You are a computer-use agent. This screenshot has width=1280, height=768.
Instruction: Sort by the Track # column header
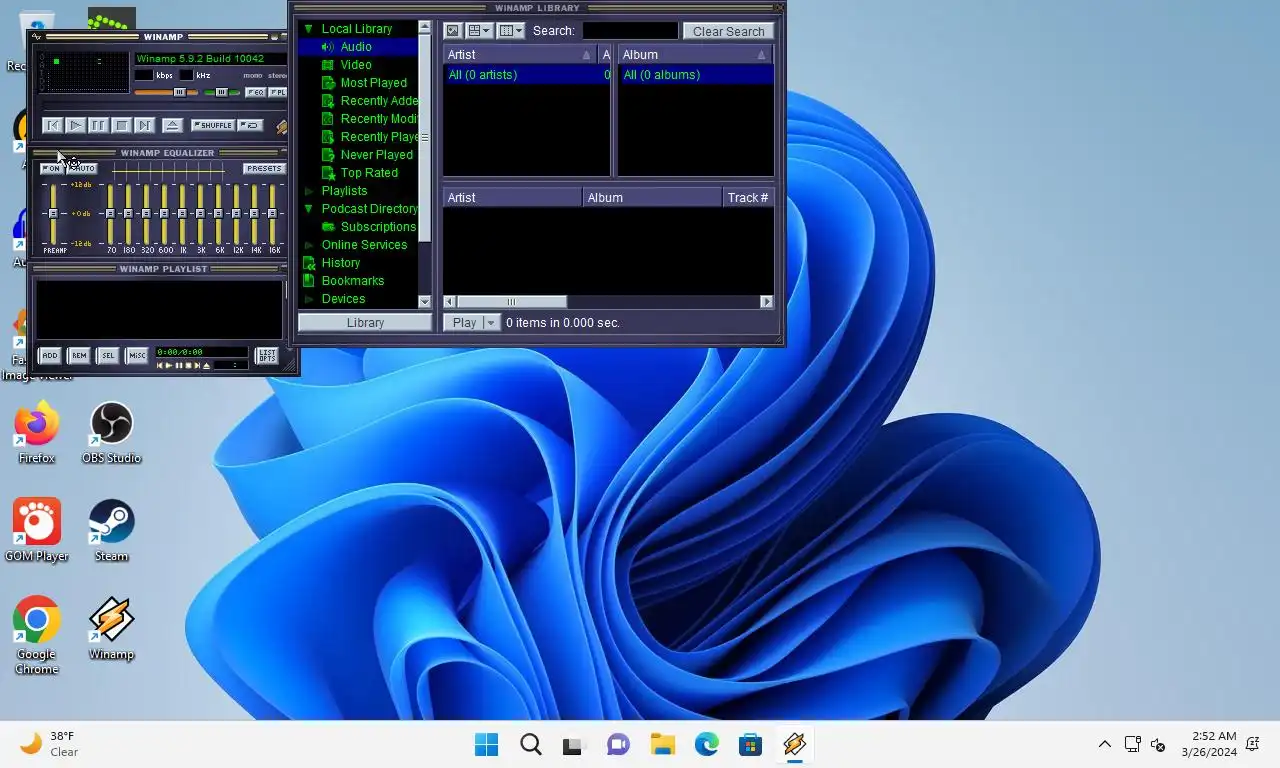[748, 198]
